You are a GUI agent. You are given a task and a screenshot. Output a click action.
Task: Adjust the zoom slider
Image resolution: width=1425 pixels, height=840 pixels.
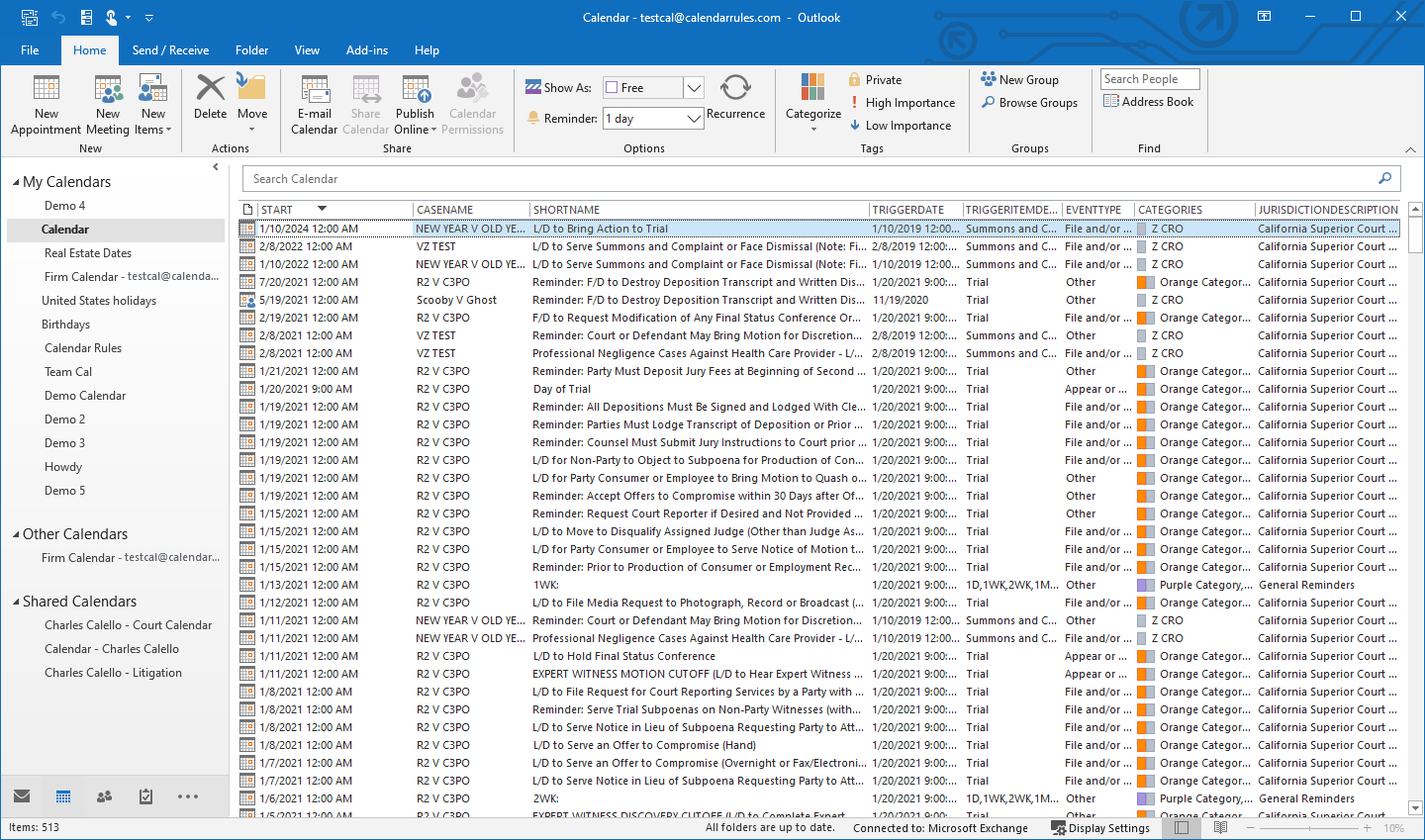(1308, 828)
